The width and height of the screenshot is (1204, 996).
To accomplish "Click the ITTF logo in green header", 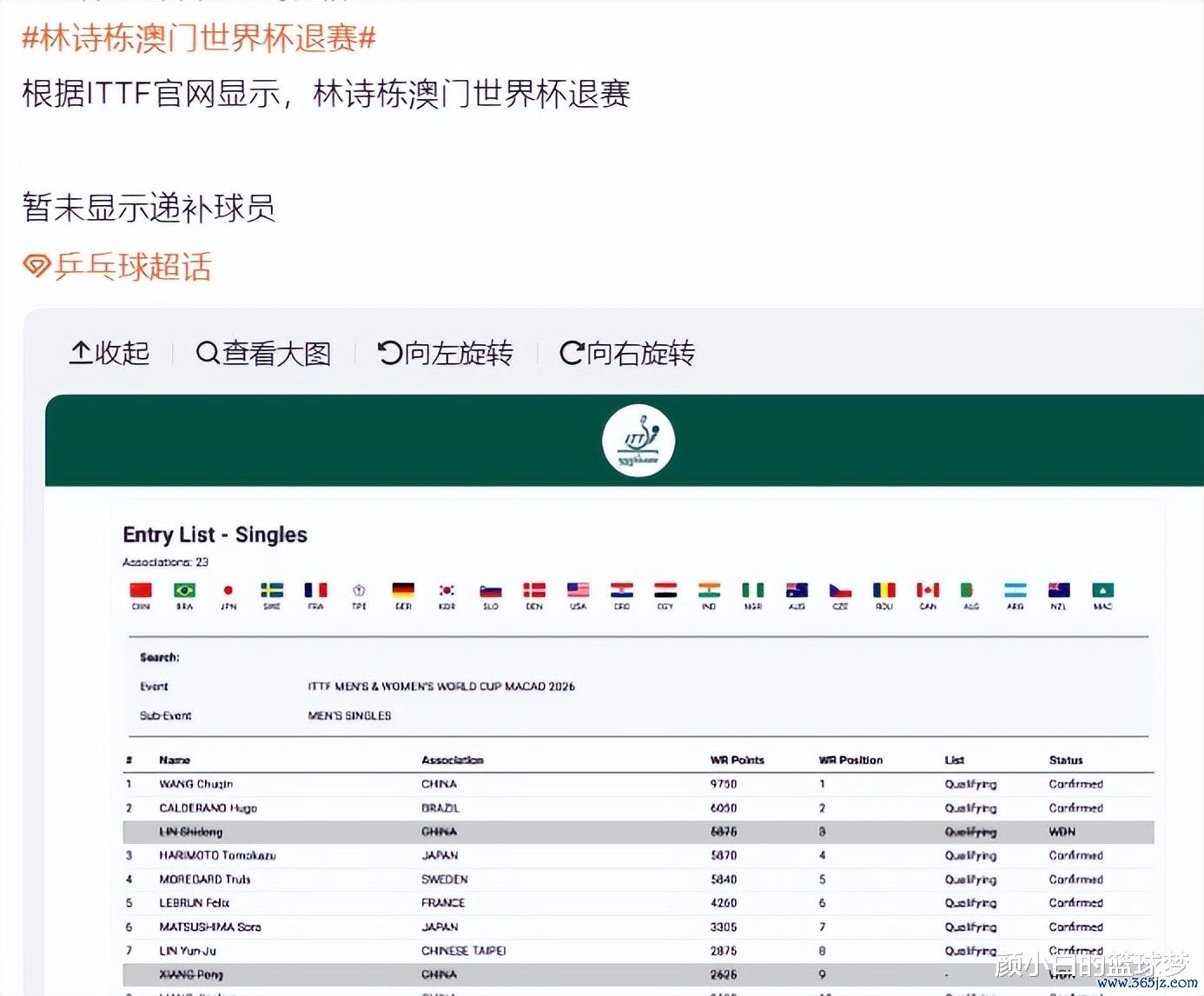I will click(x=638, y=441).
